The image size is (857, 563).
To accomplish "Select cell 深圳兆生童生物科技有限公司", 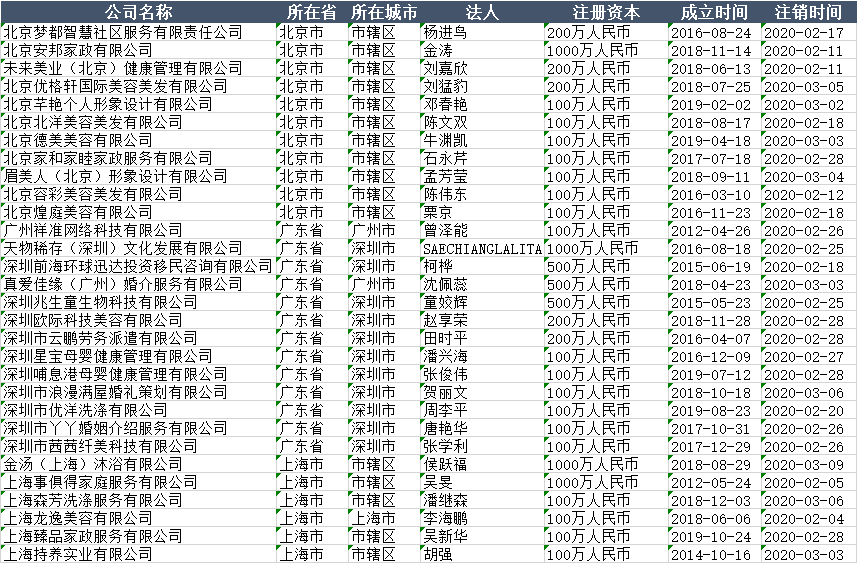I will (138, 302).
